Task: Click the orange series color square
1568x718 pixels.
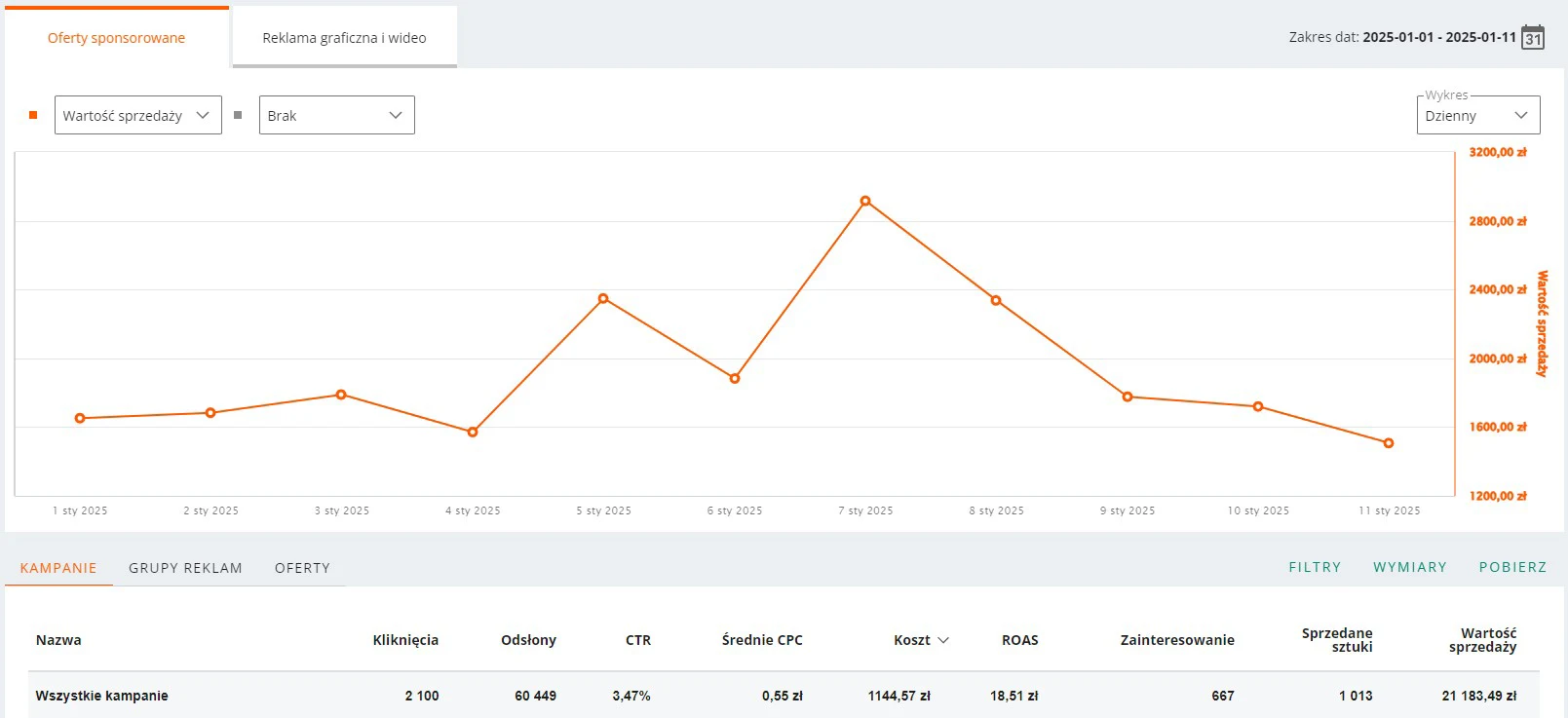Action: click(x=33, y=115)
